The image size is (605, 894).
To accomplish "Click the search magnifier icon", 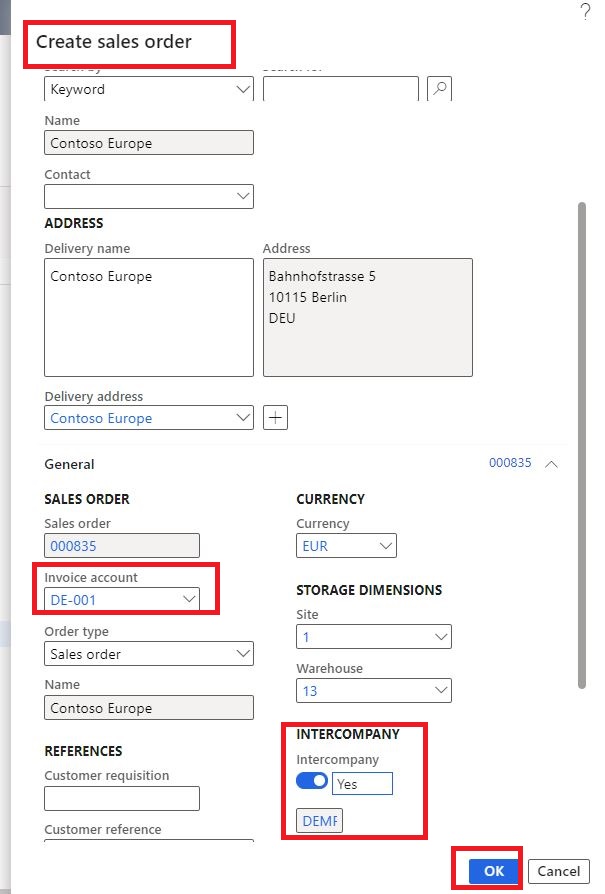I will pyautogui.click(x=439, y=89).
